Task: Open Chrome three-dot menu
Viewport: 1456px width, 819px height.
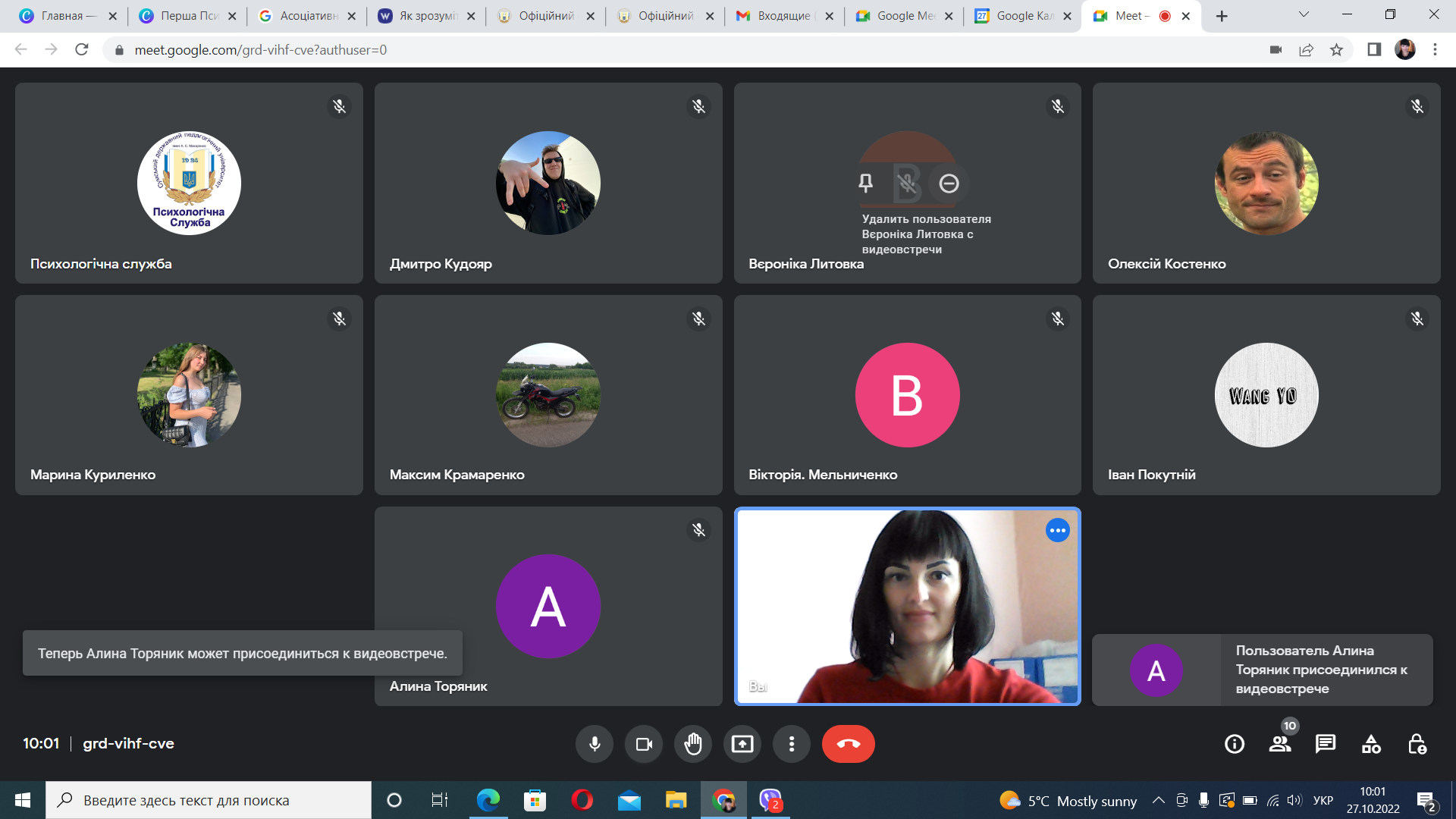Action: tap(1435, 49)
